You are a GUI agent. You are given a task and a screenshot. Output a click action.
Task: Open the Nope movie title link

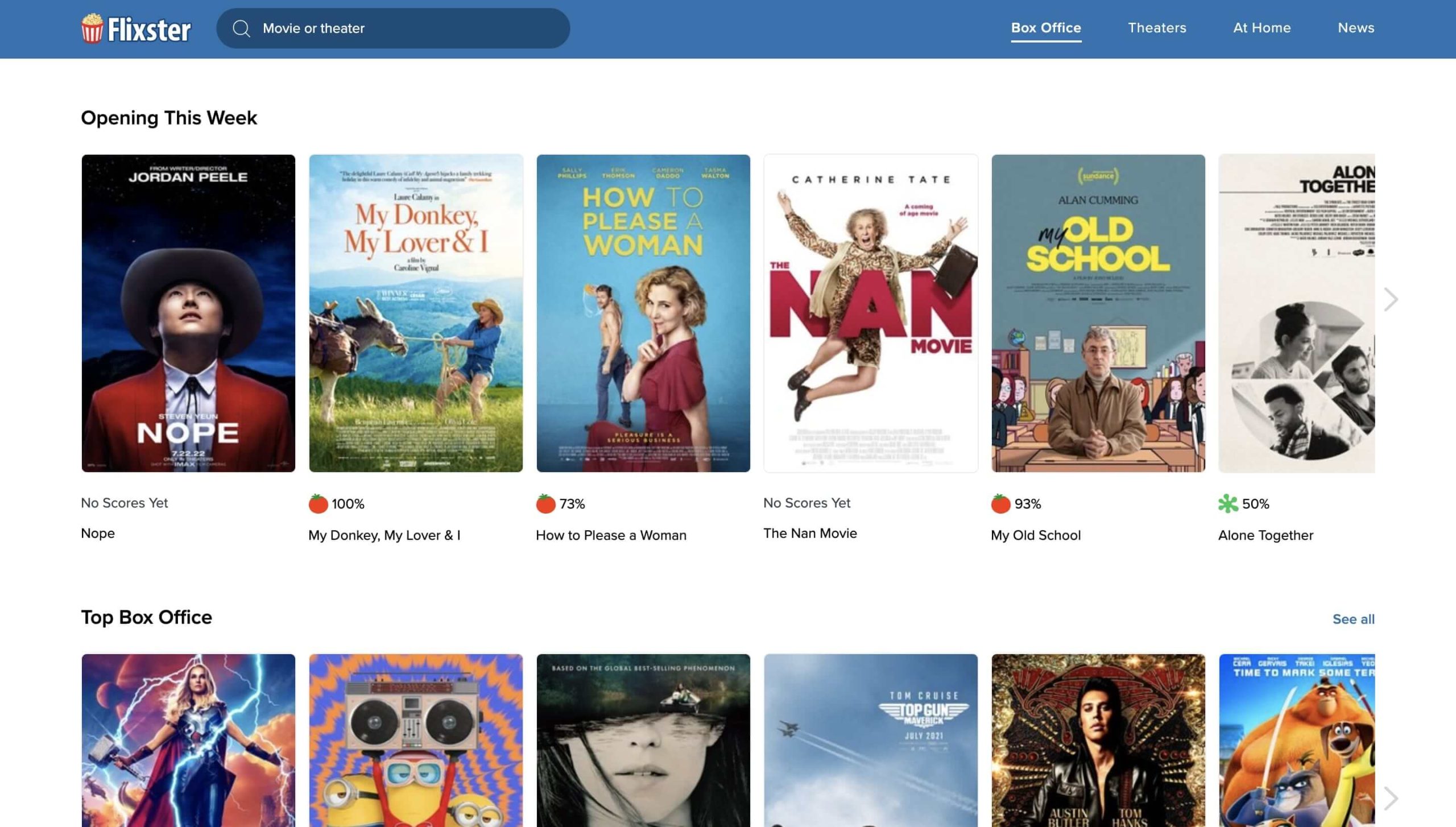[x=98, y=534]
